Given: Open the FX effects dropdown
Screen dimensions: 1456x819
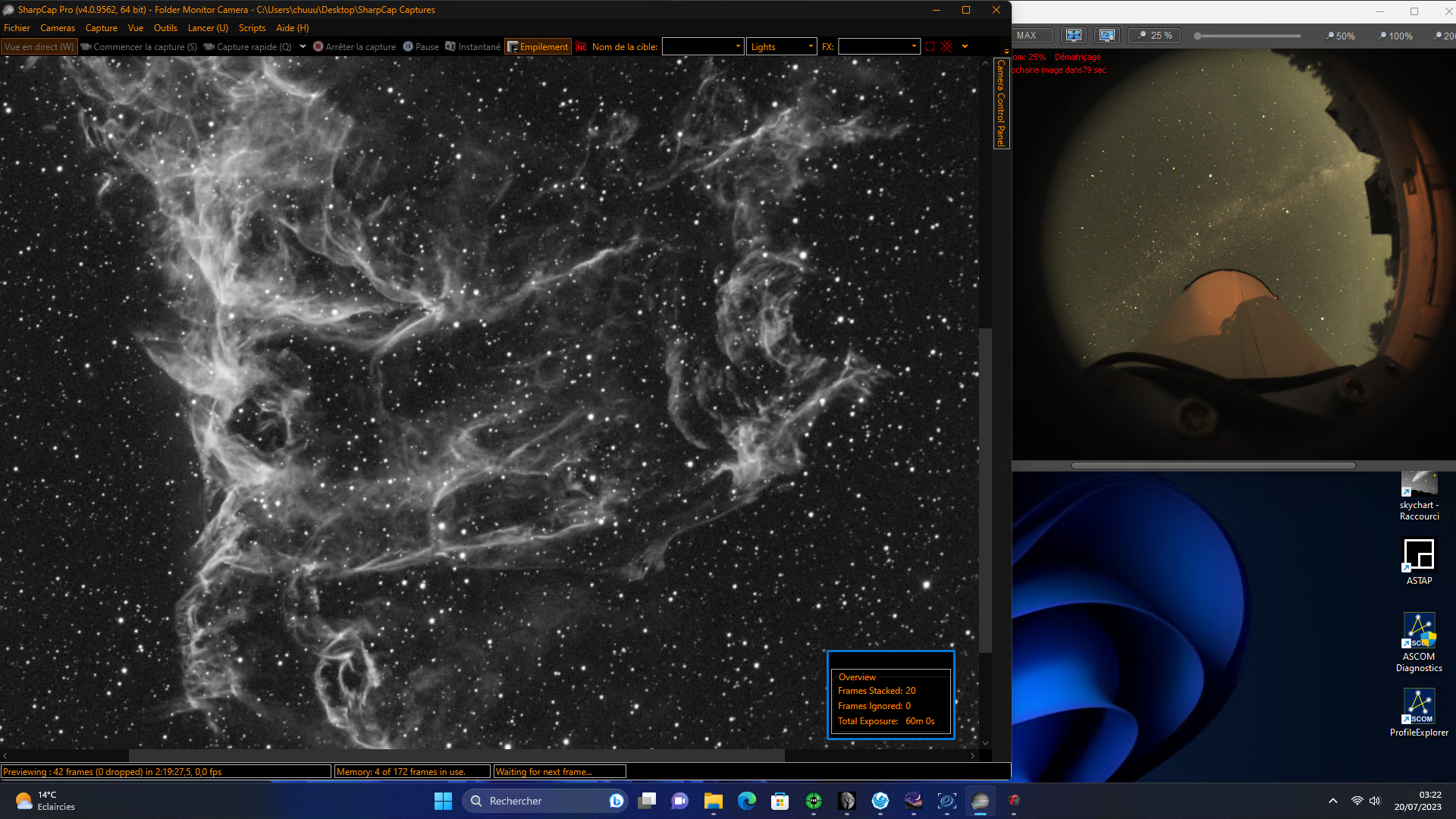Looking at the screenshot, I should tap(879, 47).
